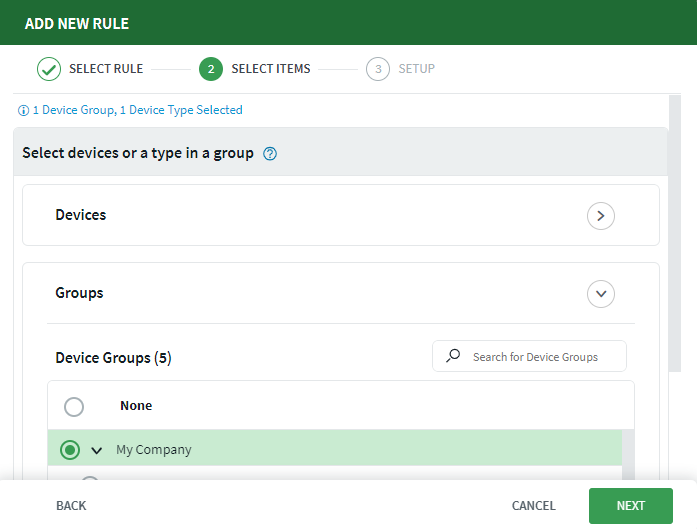Jump to the Setup step label
The height and width of the screenshot is (529, 697).
[x=417, y=69]
